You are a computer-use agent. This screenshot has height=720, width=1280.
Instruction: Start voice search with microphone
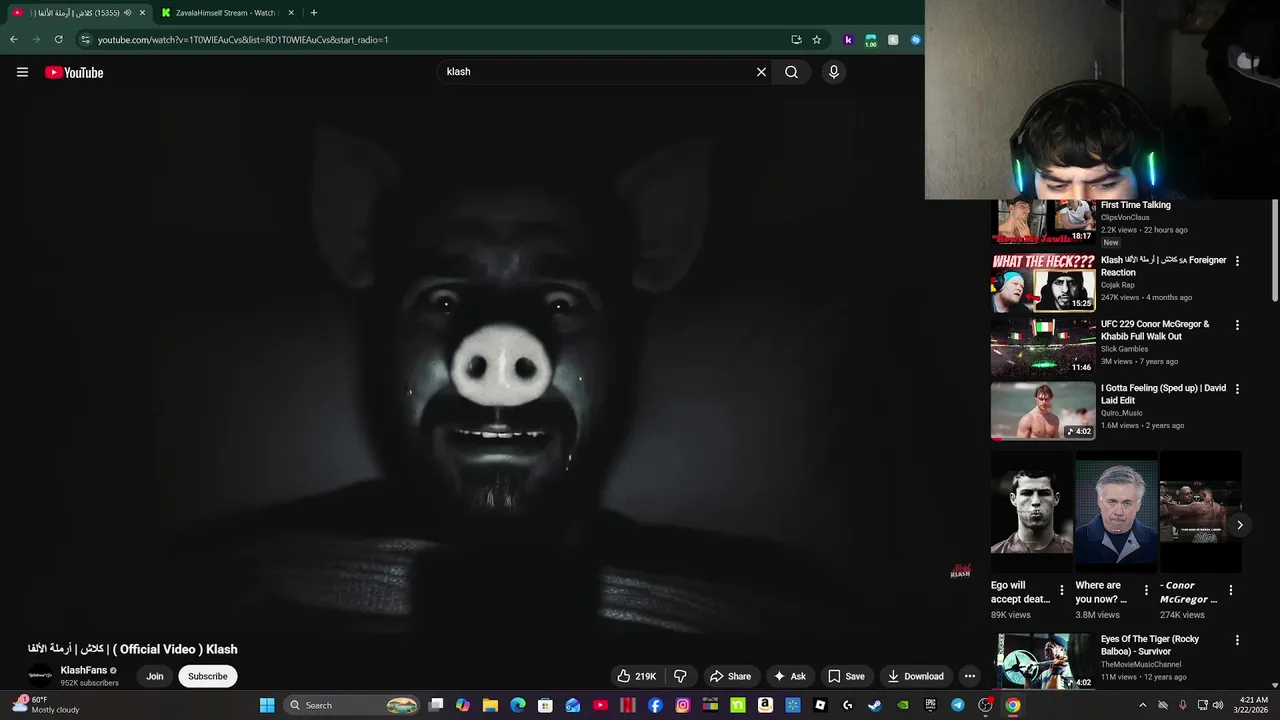coord(834,72)
